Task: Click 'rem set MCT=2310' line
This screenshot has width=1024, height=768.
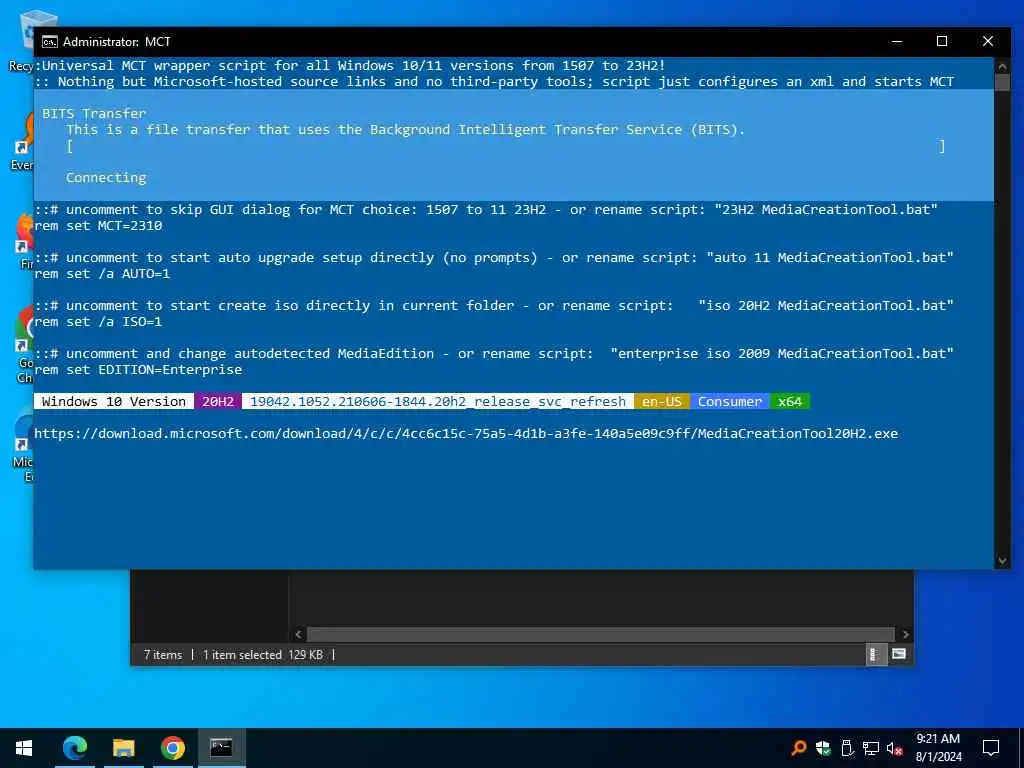Action: [x=98, y=226]
